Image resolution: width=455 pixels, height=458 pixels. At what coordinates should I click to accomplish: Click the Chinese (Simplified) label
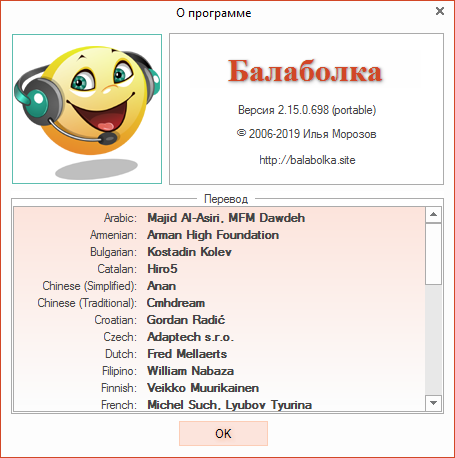pos(90,286)
